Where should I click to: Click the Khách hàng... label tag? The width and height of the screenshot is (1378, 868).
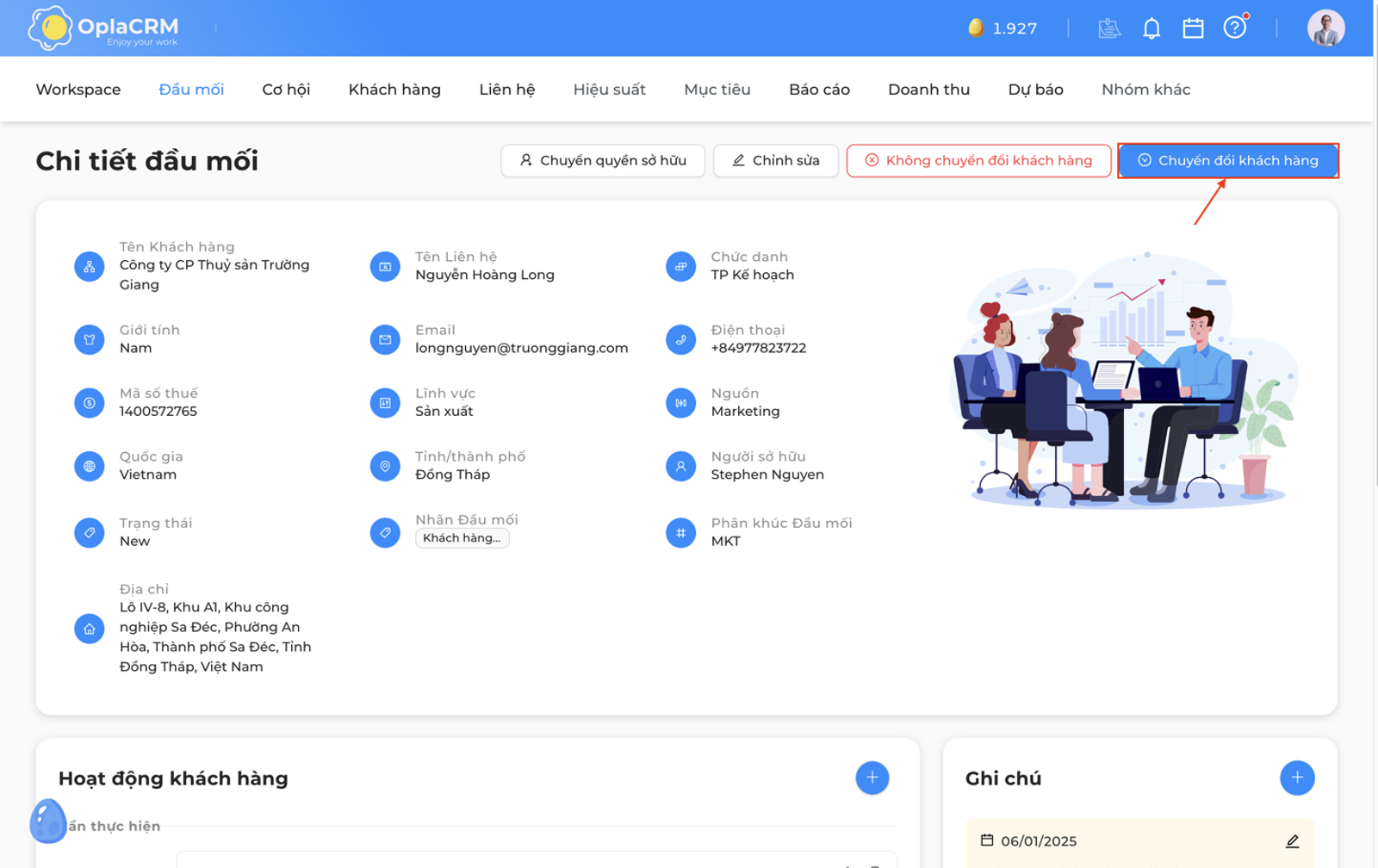tap(462, 538)
